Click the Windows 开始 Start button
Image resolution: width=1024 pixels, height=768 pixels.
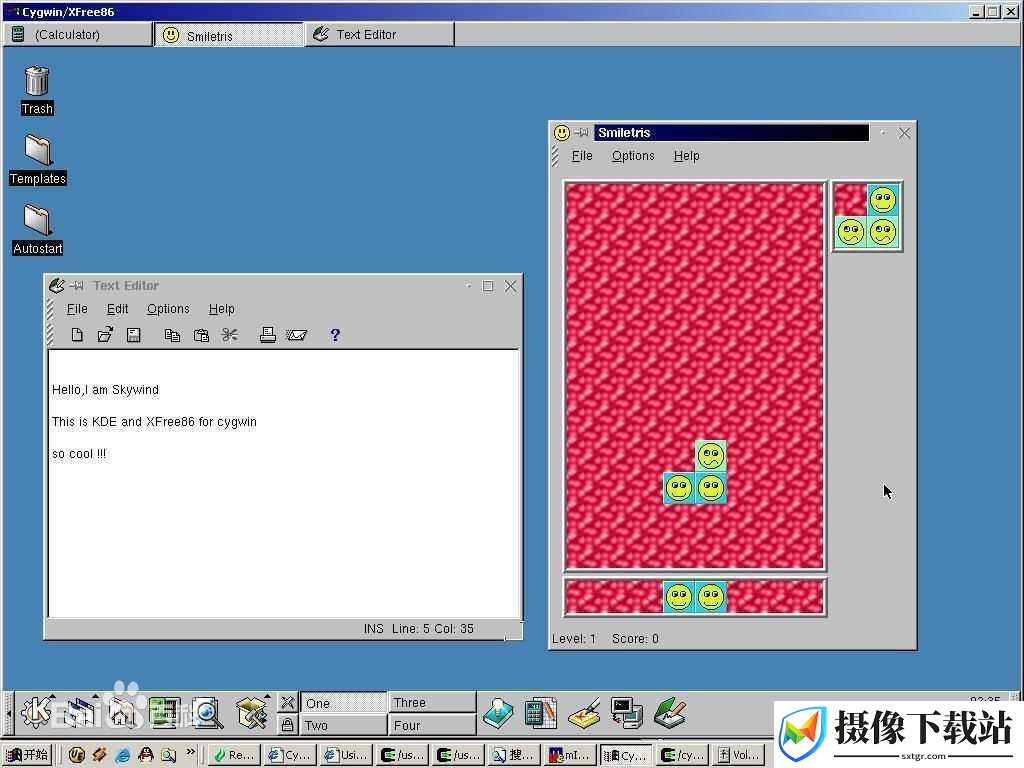tap(27, 755)
